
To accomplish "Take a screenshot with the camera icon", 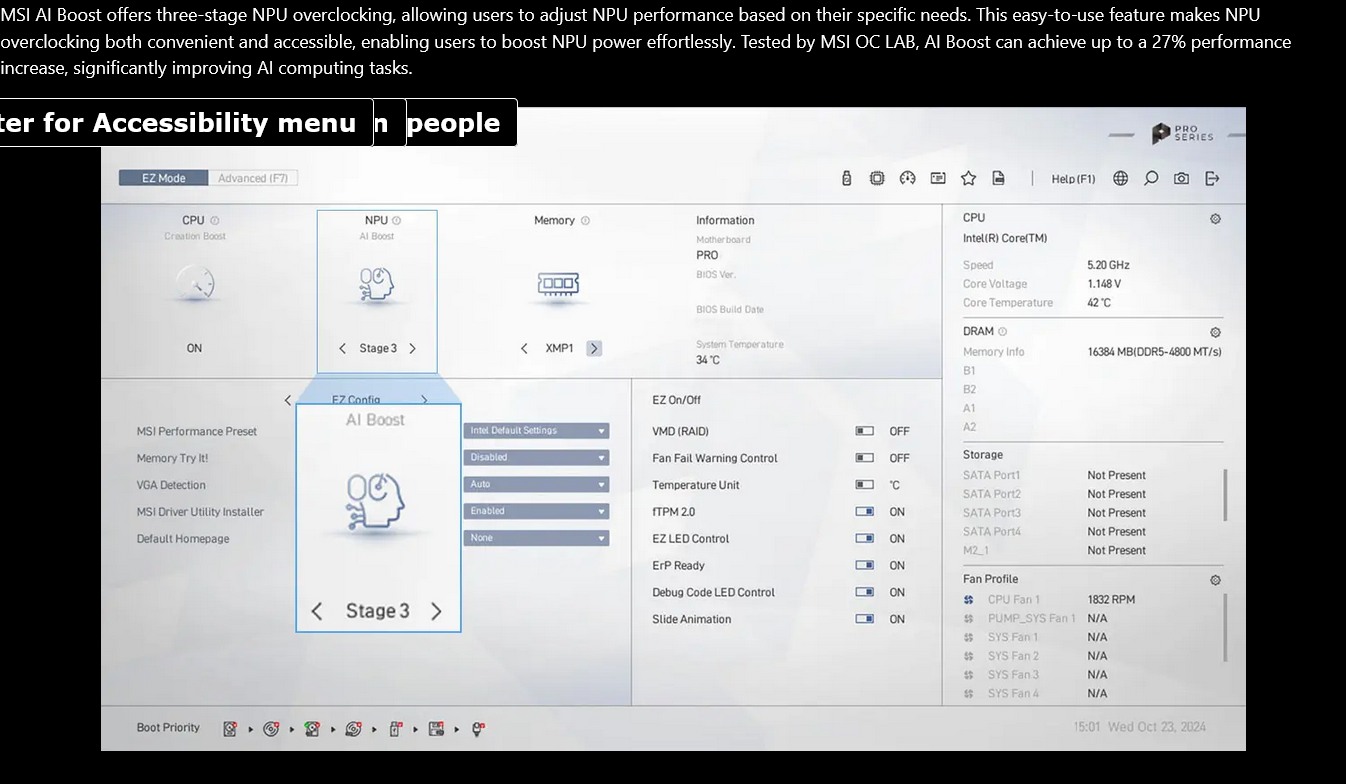I will tap(1181, 178).
